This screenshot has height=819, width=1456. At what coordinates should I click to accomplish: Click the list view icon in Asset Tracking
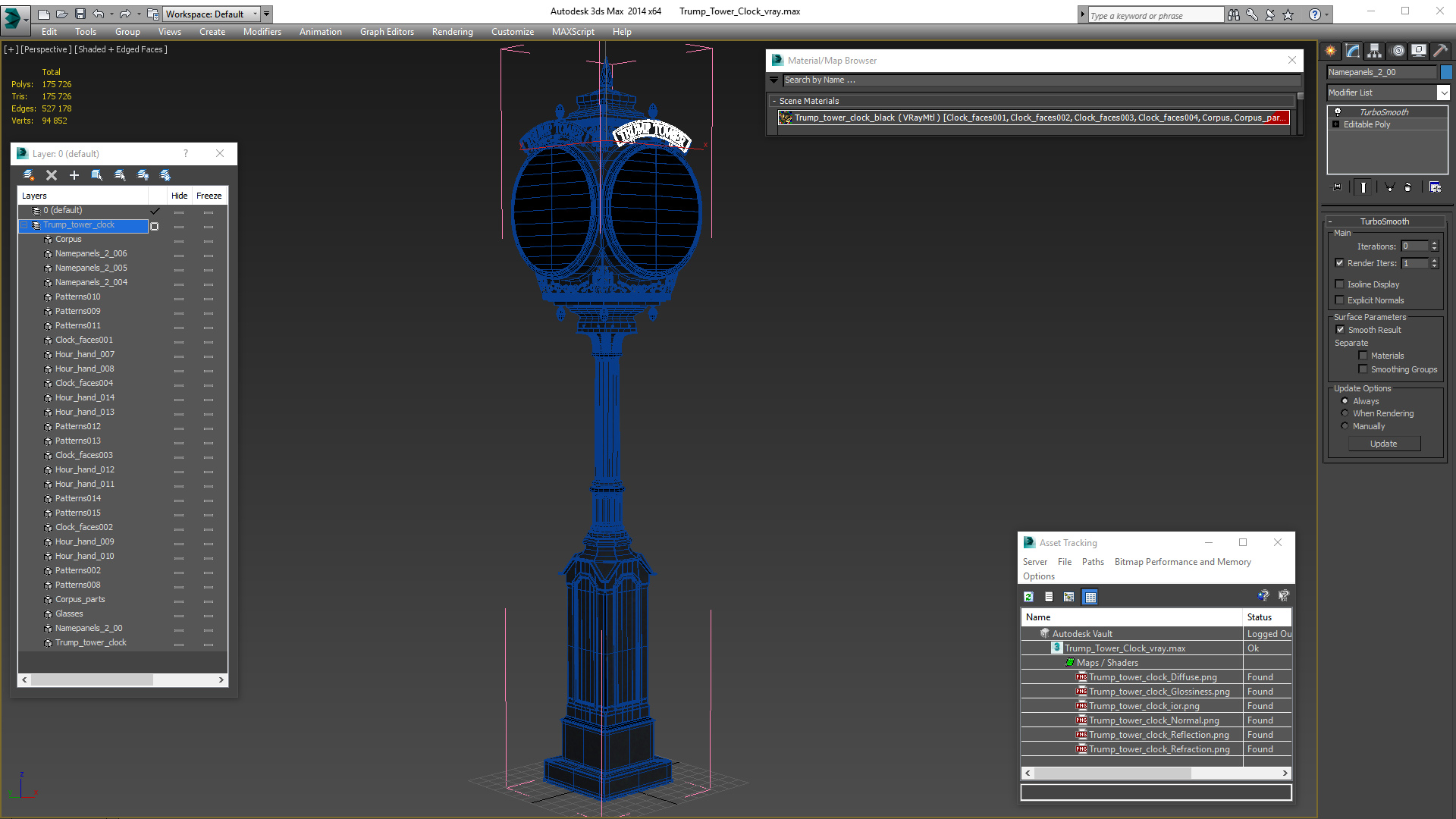(x=1048, y=597)
